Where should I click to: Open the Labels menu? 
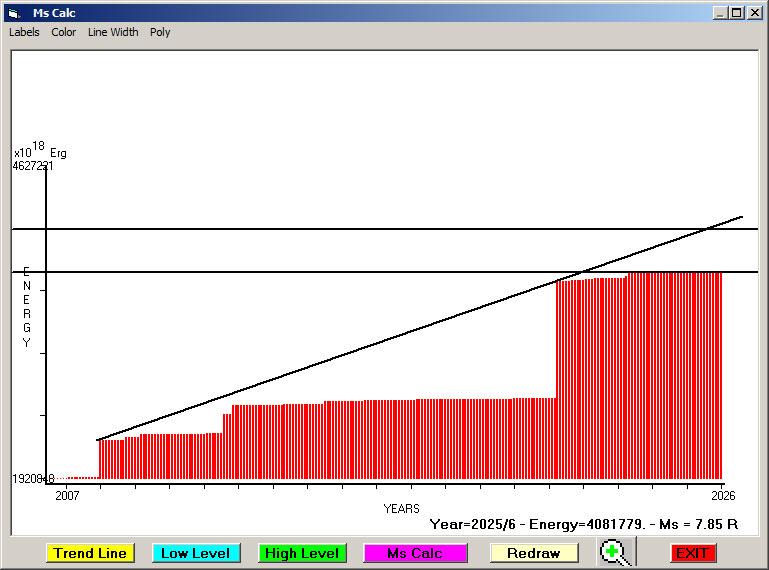coord(24,32)
